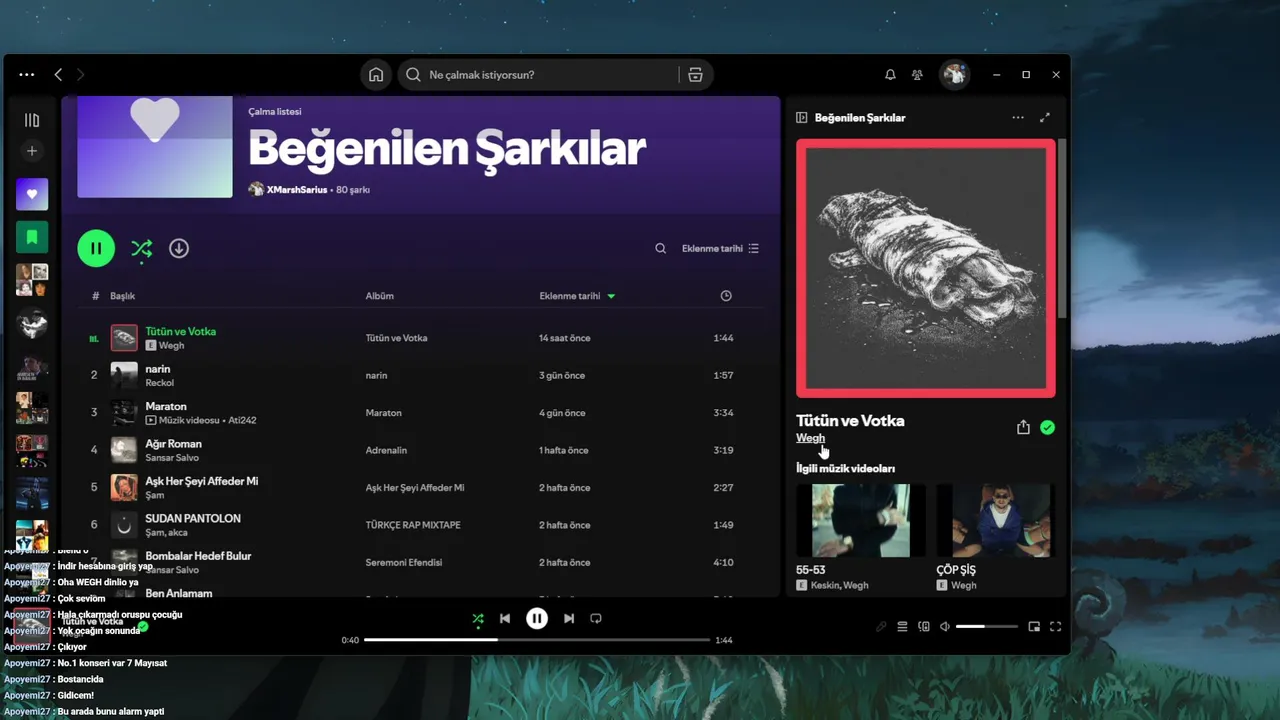Open artist Reckol link

(x=159, y=383)
